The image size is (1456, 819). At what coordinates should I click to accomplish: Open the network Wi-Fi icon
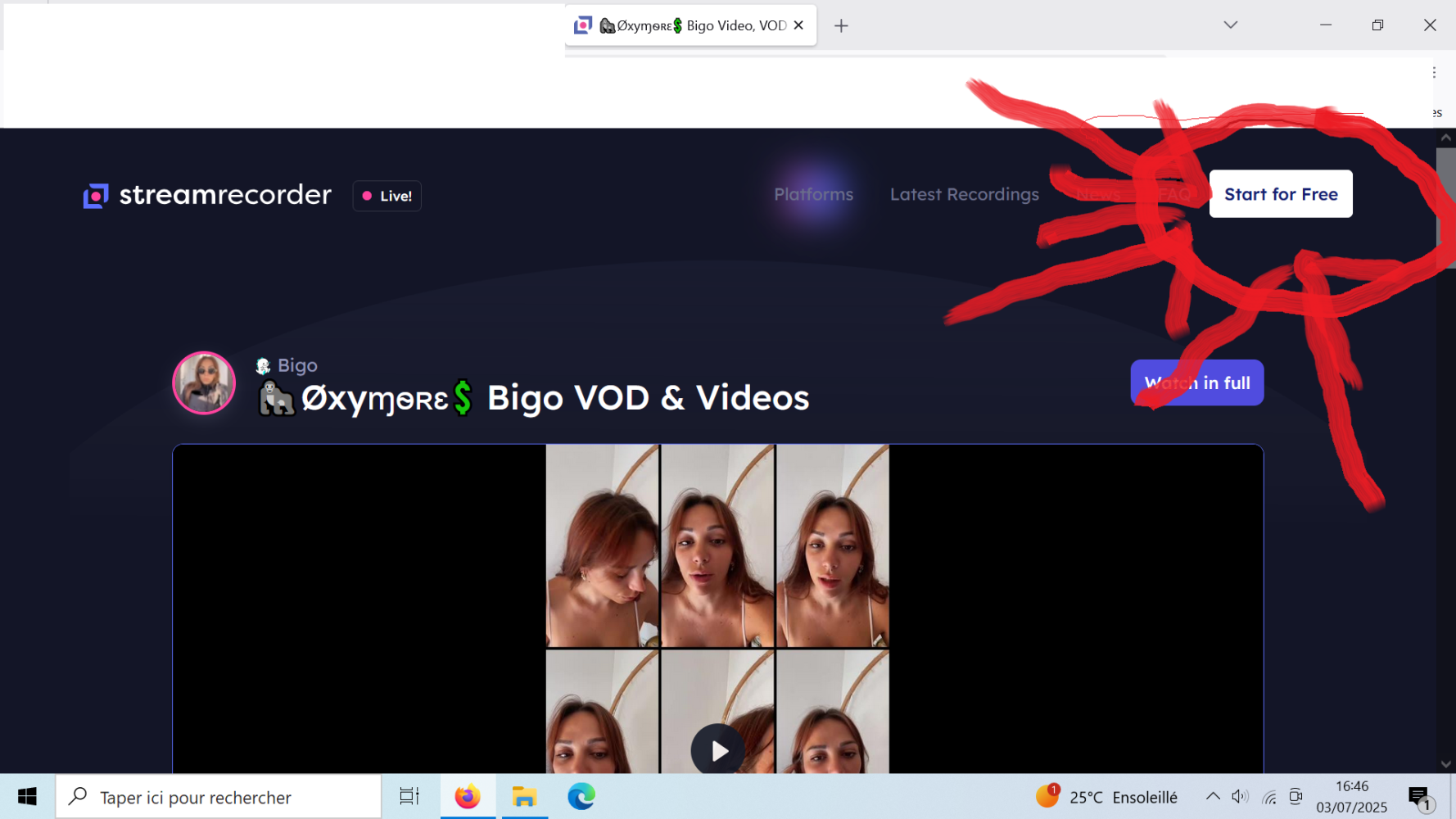point(1268,796)
